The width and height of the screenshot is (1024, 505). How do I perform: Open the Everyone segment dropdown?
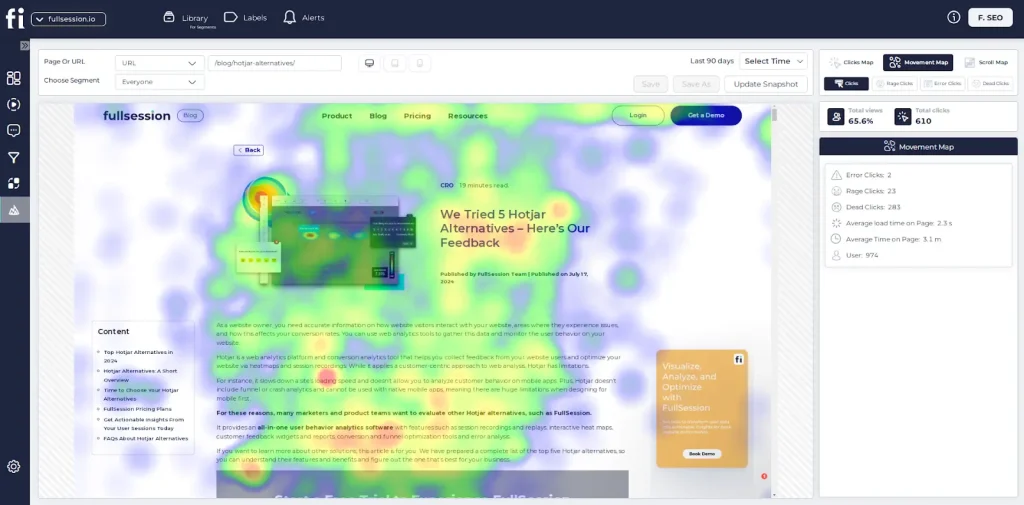click(159, 82)
